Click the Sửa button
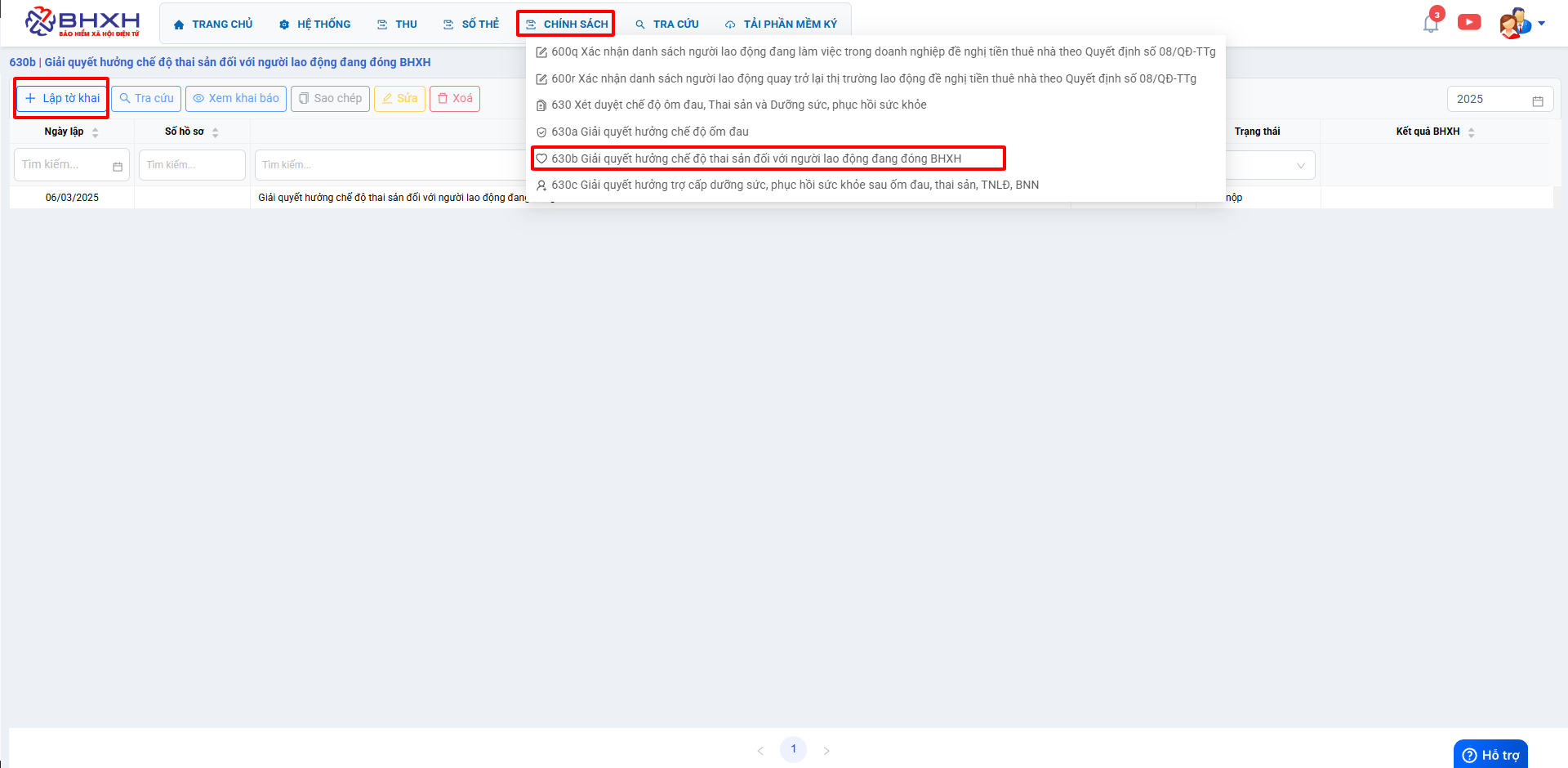The image size is (1568, 768). point(399,98)
